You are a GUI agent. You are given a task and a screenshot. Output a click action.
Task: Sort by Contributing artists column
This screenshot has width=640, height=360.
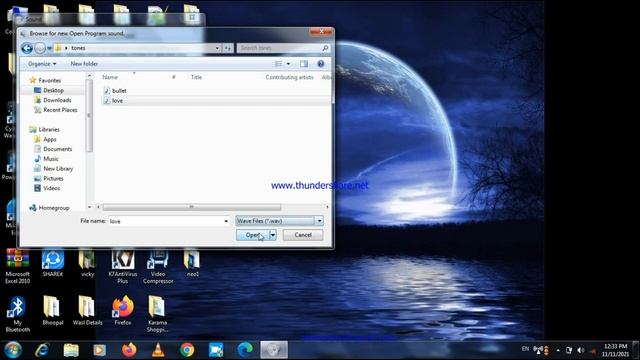click(289, 77)
